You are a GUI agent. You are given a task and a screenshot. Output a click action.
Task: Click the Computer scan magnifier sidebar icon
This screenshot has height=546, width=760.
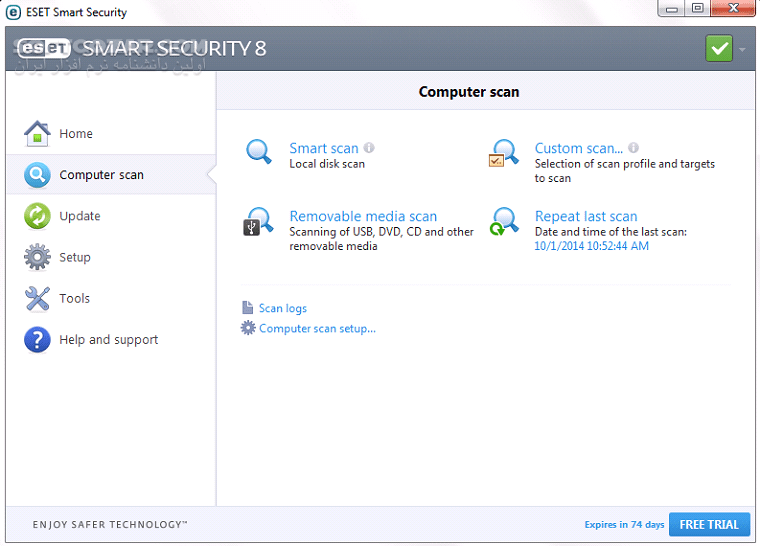click(x=37, y=175)
